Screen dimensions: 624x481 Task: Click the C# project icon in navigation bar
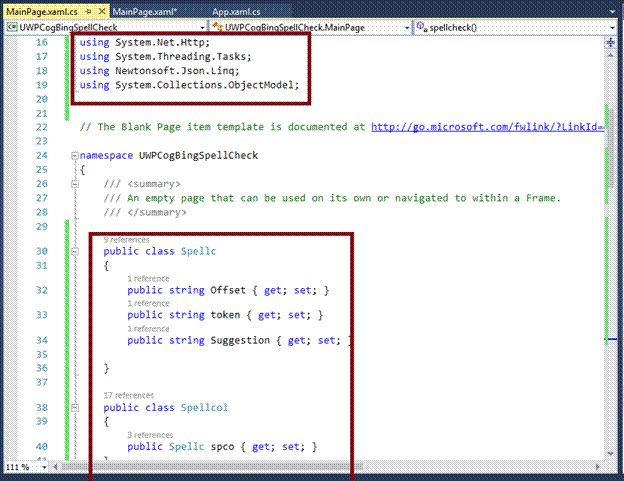pos(12,27)
